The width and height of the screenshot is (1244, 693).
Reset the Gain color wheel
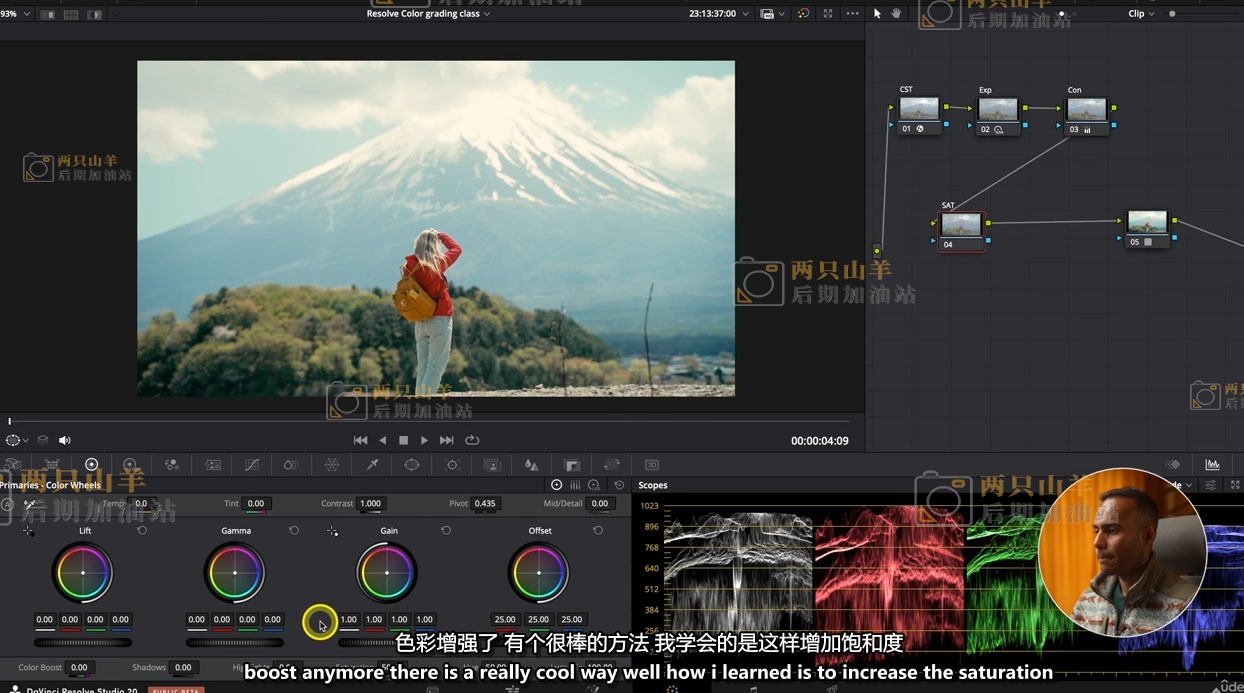(446, 530)
